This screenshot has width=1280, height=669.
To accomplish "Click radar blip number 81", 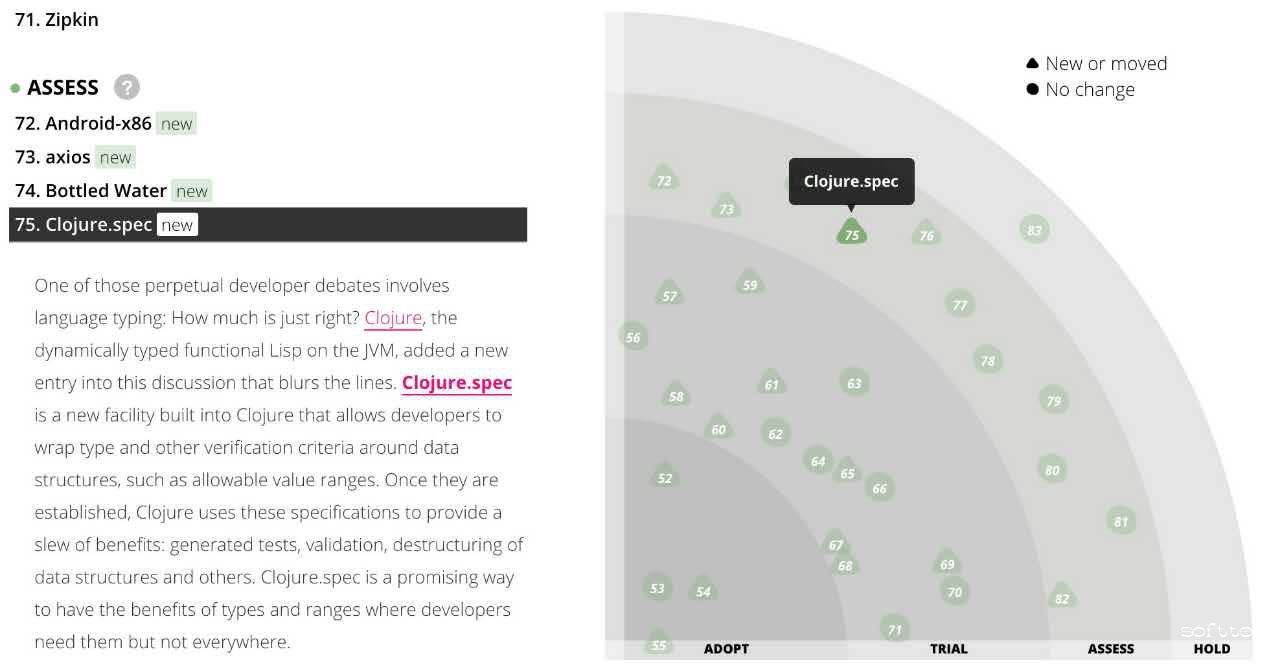I will [1121, 521].
